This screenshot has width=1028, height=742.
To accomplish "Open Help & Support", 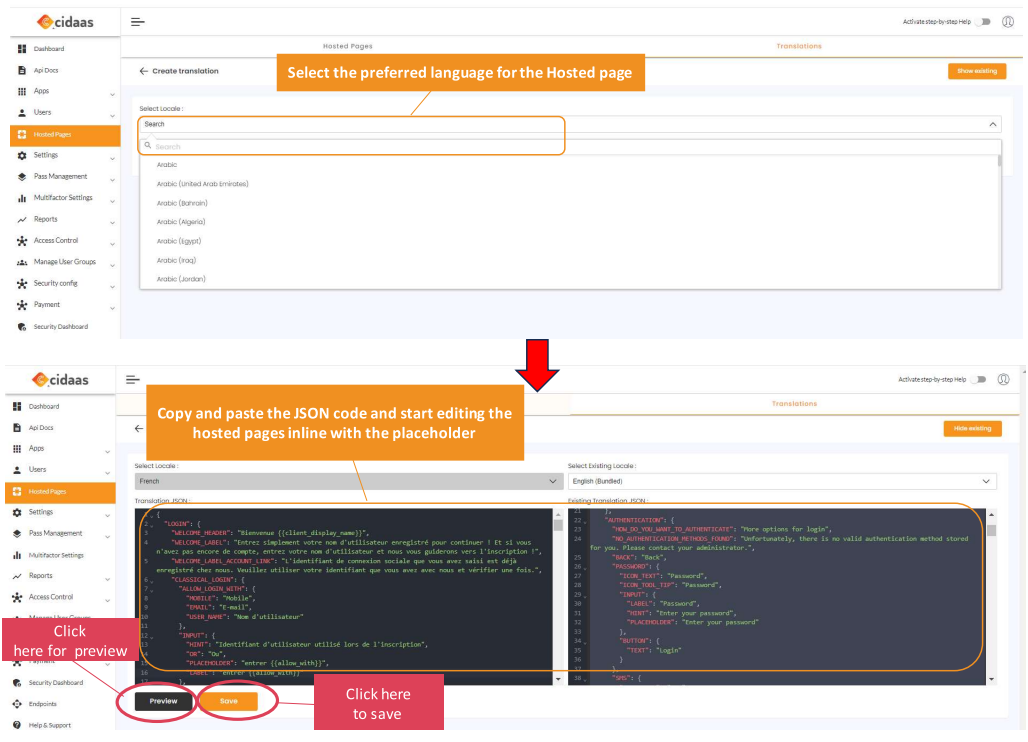I will (49, 725).
